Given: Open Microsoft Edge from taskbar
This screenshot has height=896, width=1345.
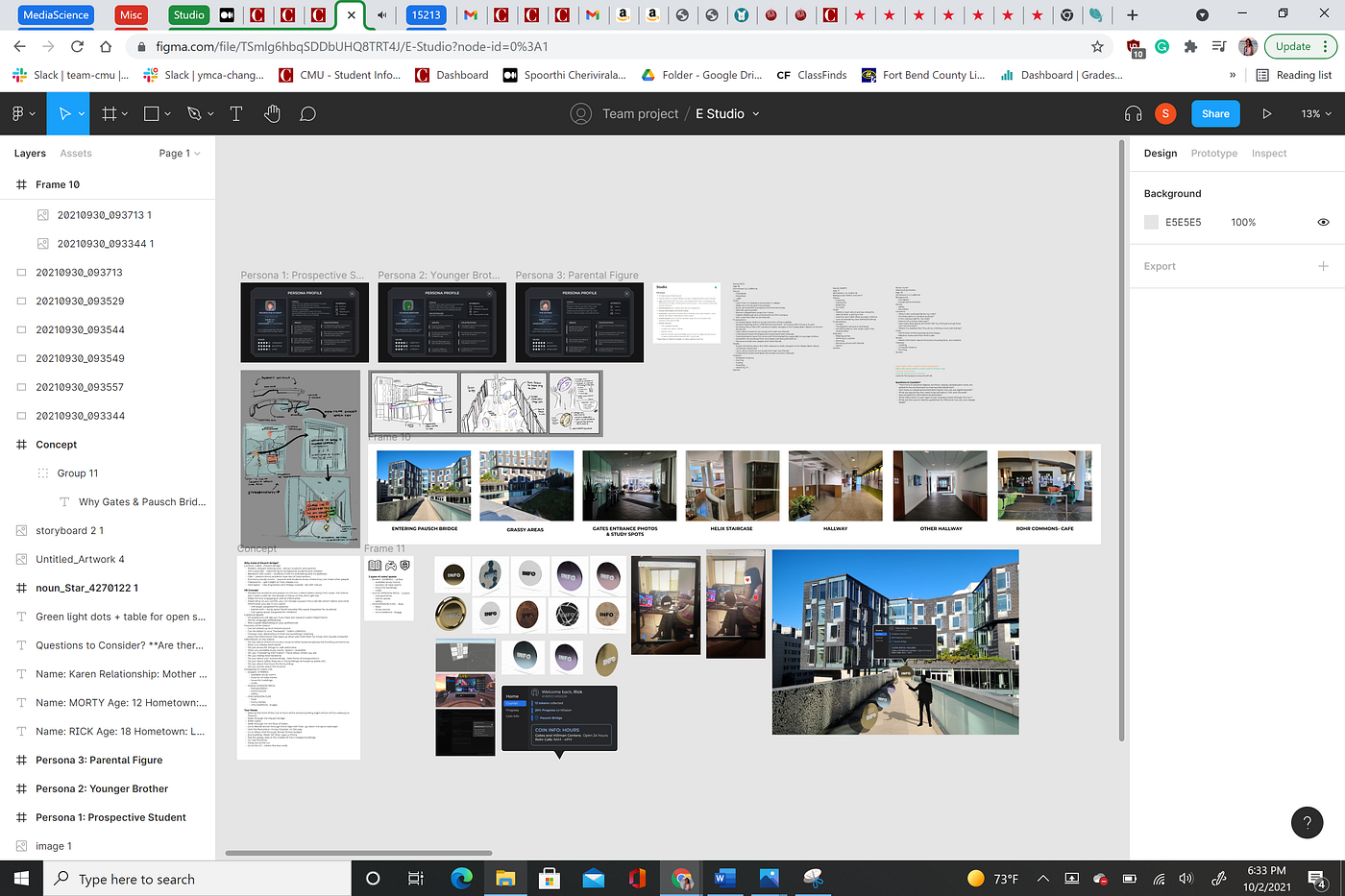Looking at the screenshot, I should click(462, 878).
